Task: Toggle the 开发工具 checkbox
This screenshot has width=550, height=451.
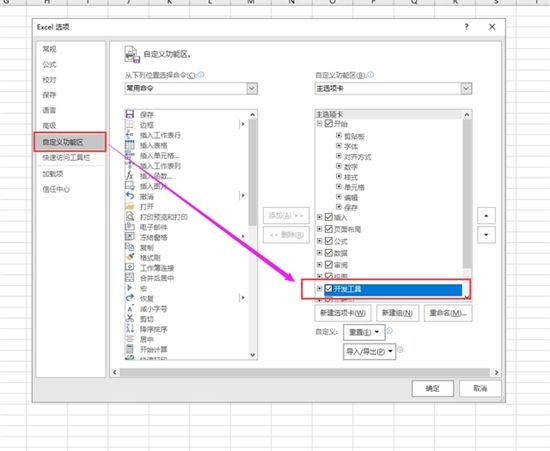Action: 329,289
